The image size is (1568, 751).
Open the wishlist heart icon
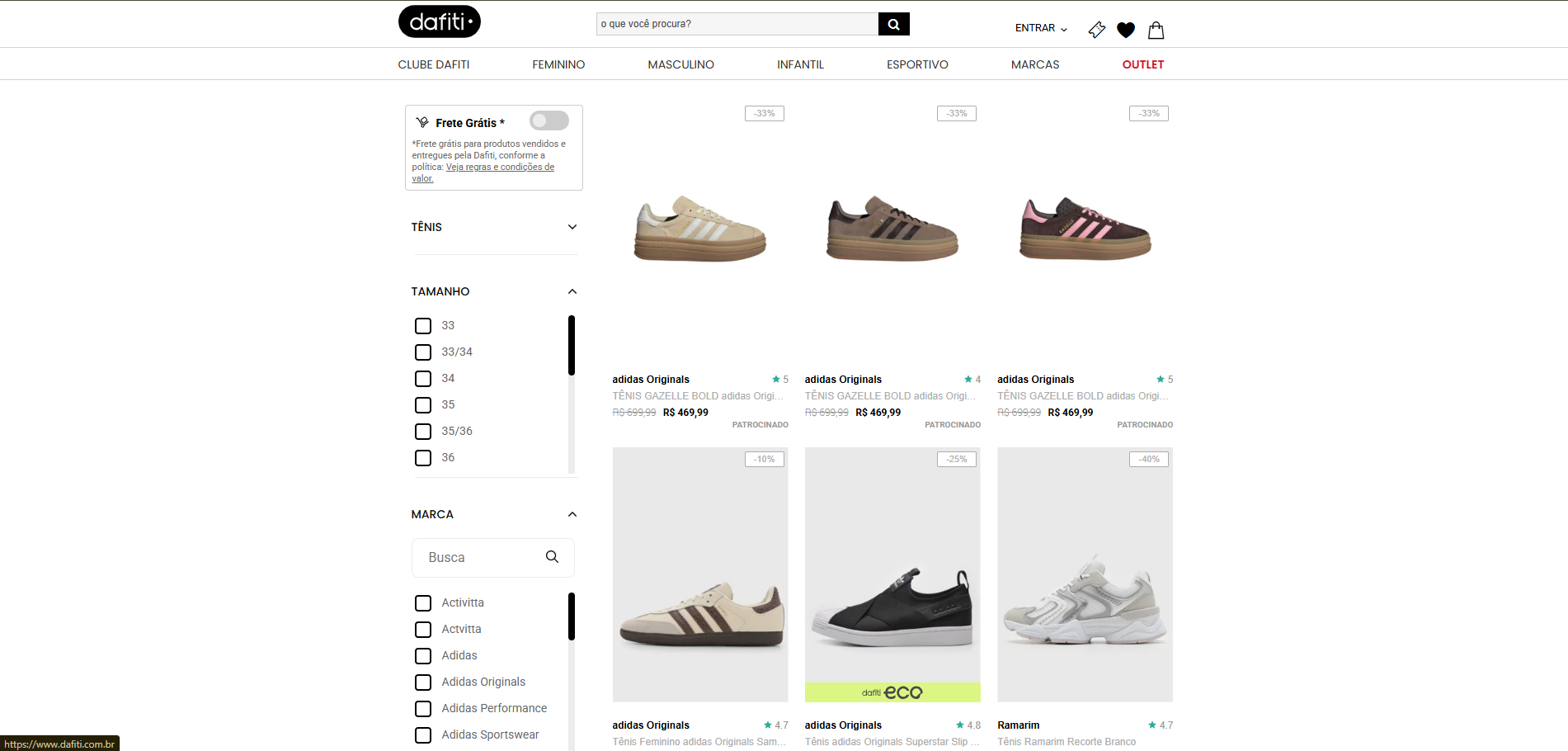tap(1126, 30)
